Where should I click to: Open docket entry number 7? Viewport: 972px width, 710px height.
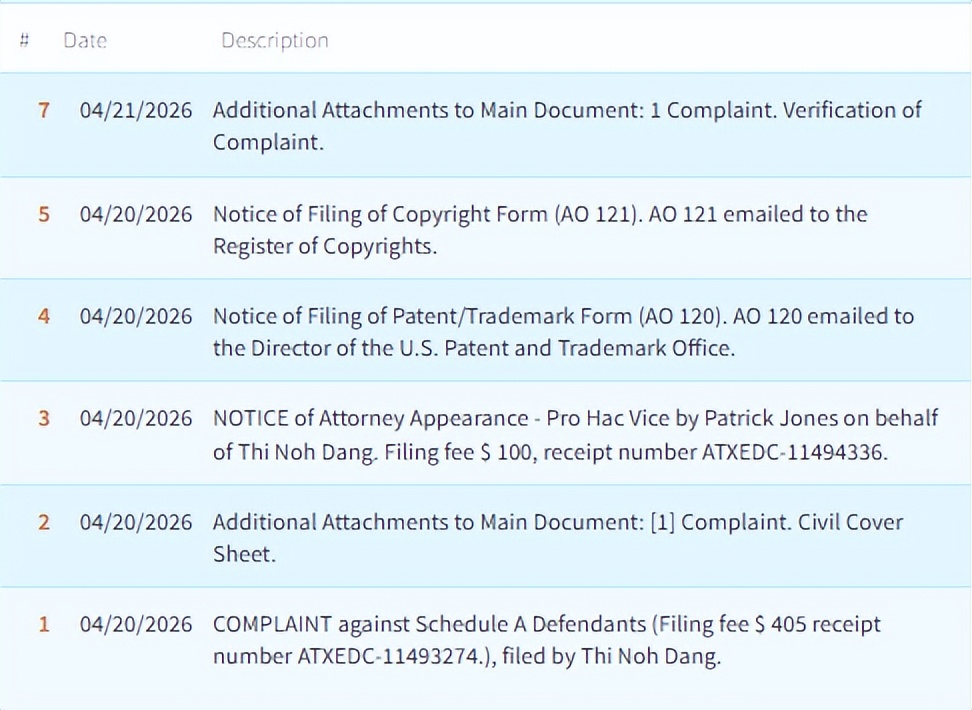point(43,110)
